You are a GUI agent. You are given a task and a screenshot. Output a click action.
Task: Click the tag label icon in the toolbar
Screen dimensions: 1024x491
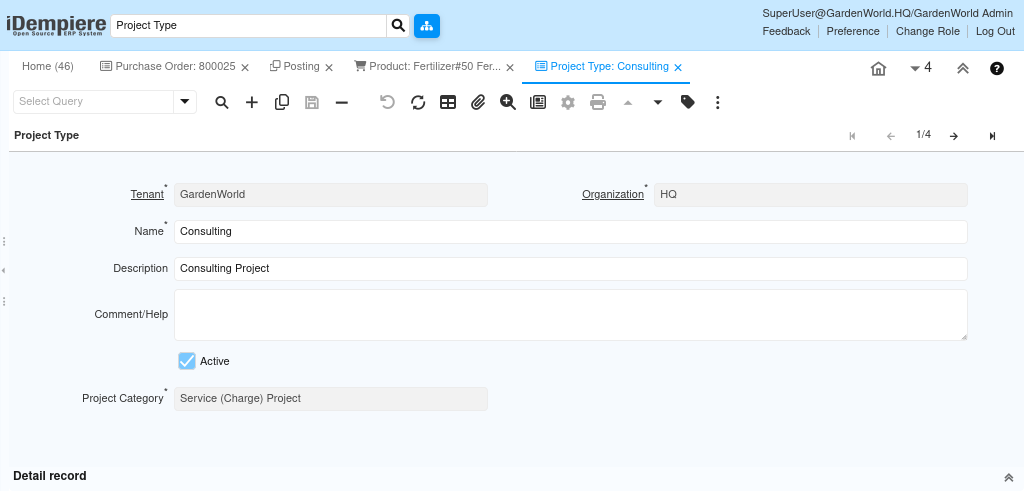point(688,102)
